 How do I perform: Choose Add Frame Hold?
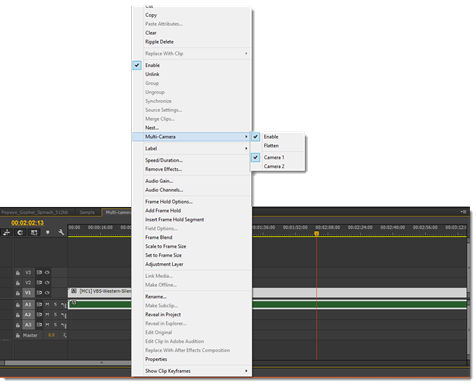(191, 211)
